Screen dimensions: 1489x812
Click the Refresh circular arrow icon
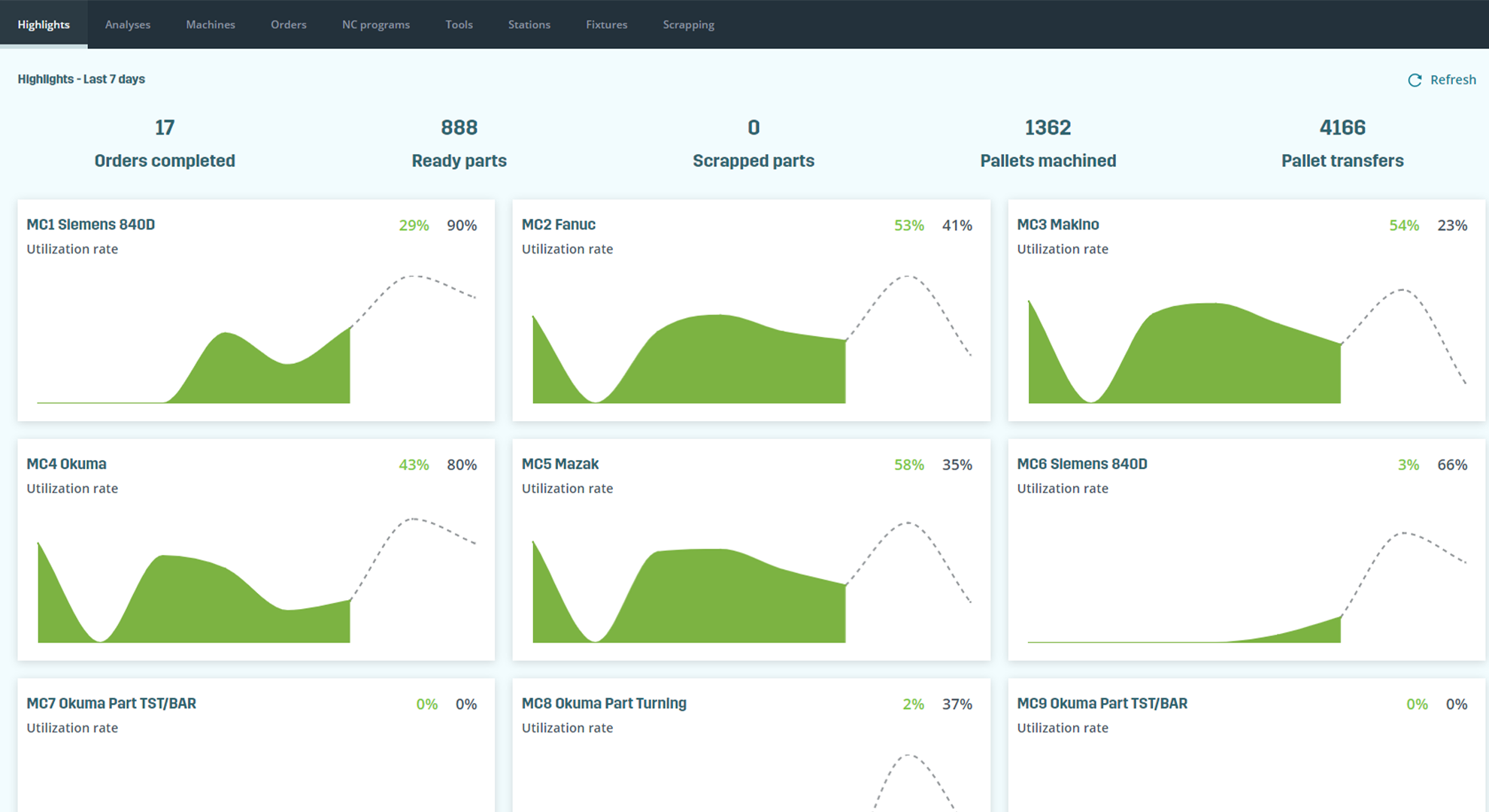[x=1415, y=80]
